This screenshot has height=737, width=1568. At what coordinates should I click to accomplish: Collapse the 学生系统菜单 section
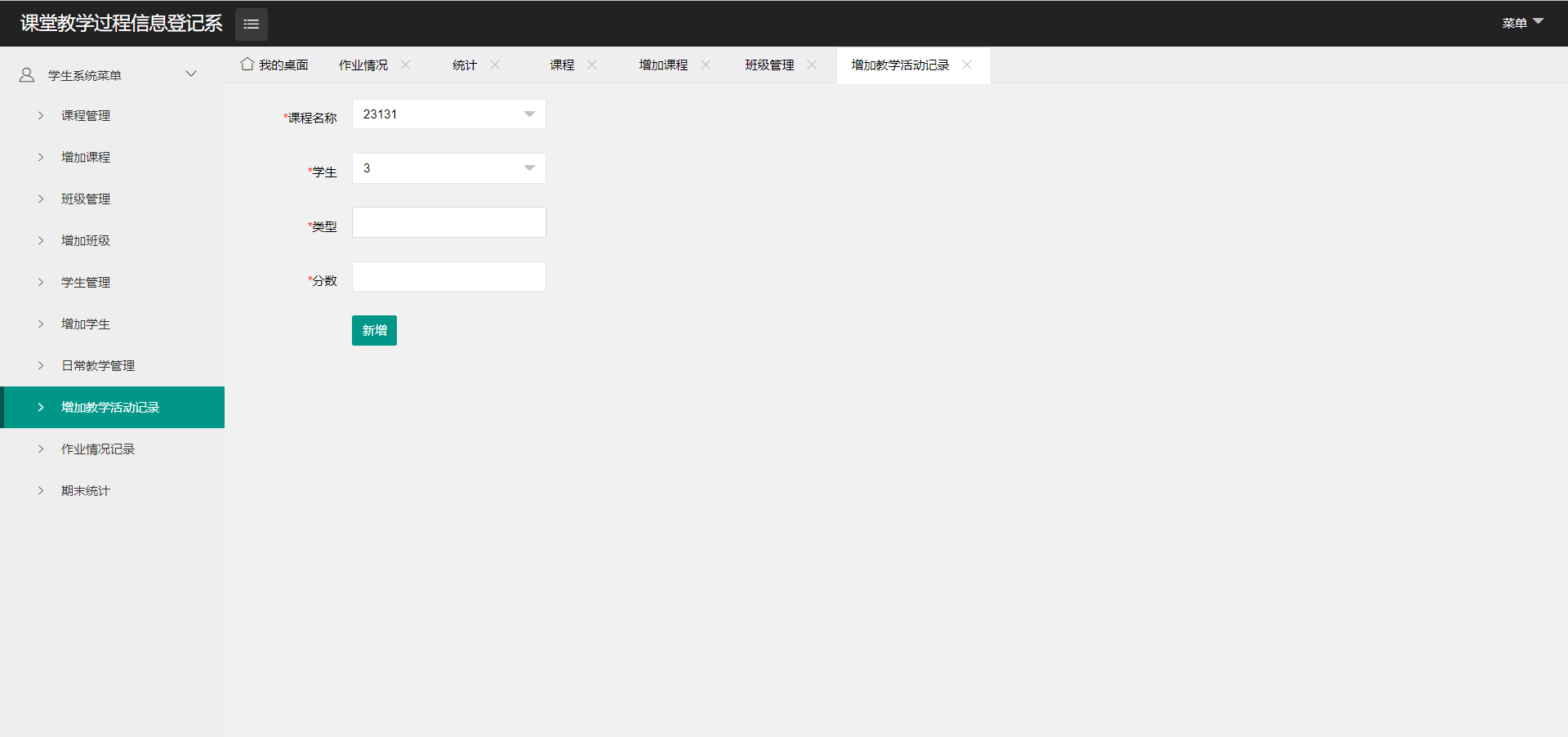click(191, 74)
